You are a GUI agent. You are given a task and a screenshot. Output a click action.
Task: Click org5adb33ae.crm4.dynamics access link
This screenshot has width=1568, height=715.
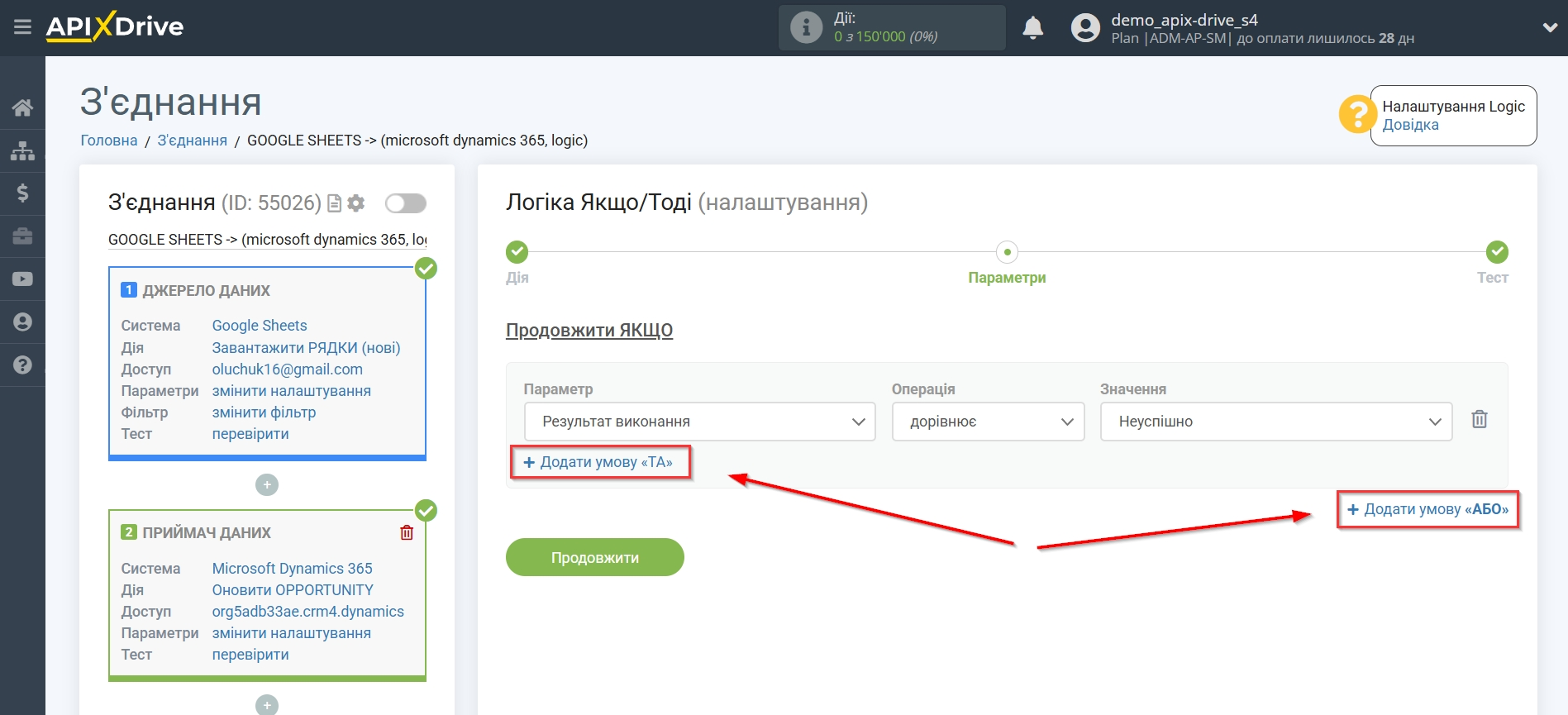click(x=307, y=612)
